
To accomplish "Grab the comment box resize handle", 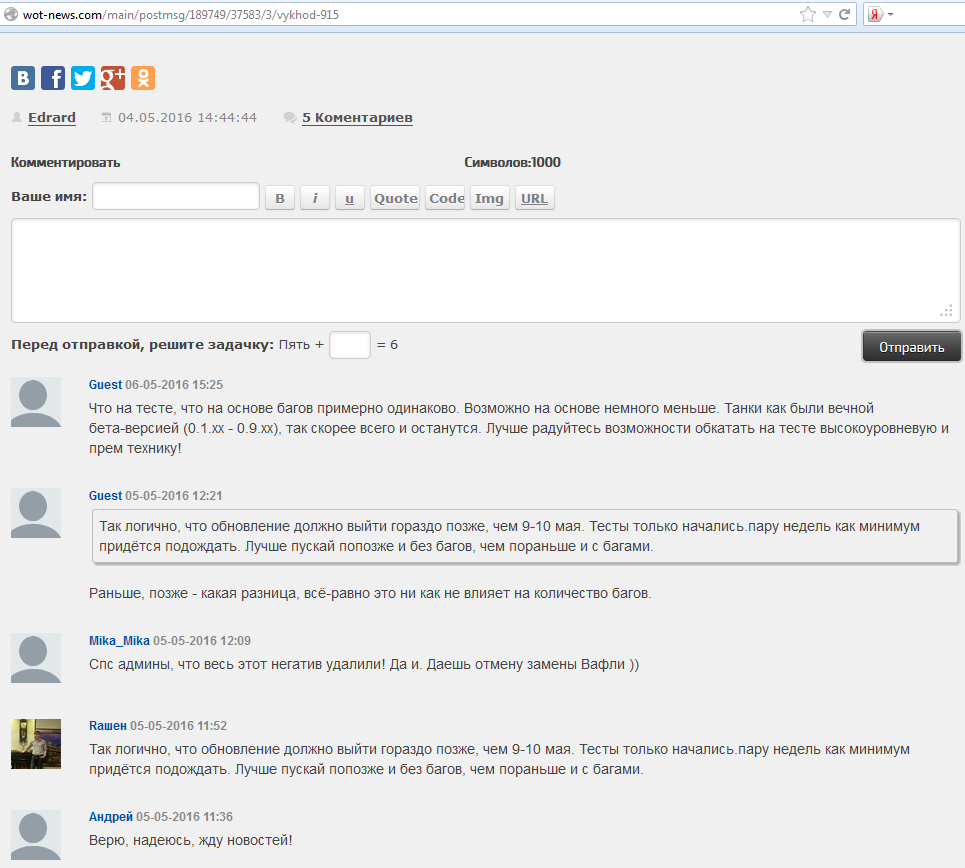I will (947, 311).
